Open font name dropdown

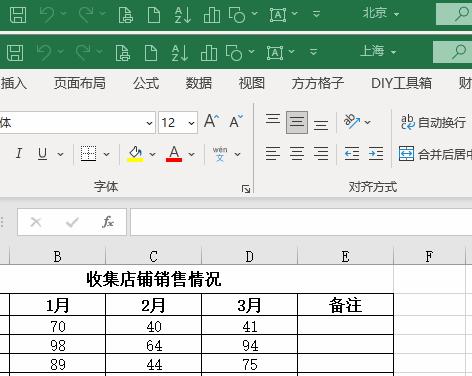click(x=149, y=123)
